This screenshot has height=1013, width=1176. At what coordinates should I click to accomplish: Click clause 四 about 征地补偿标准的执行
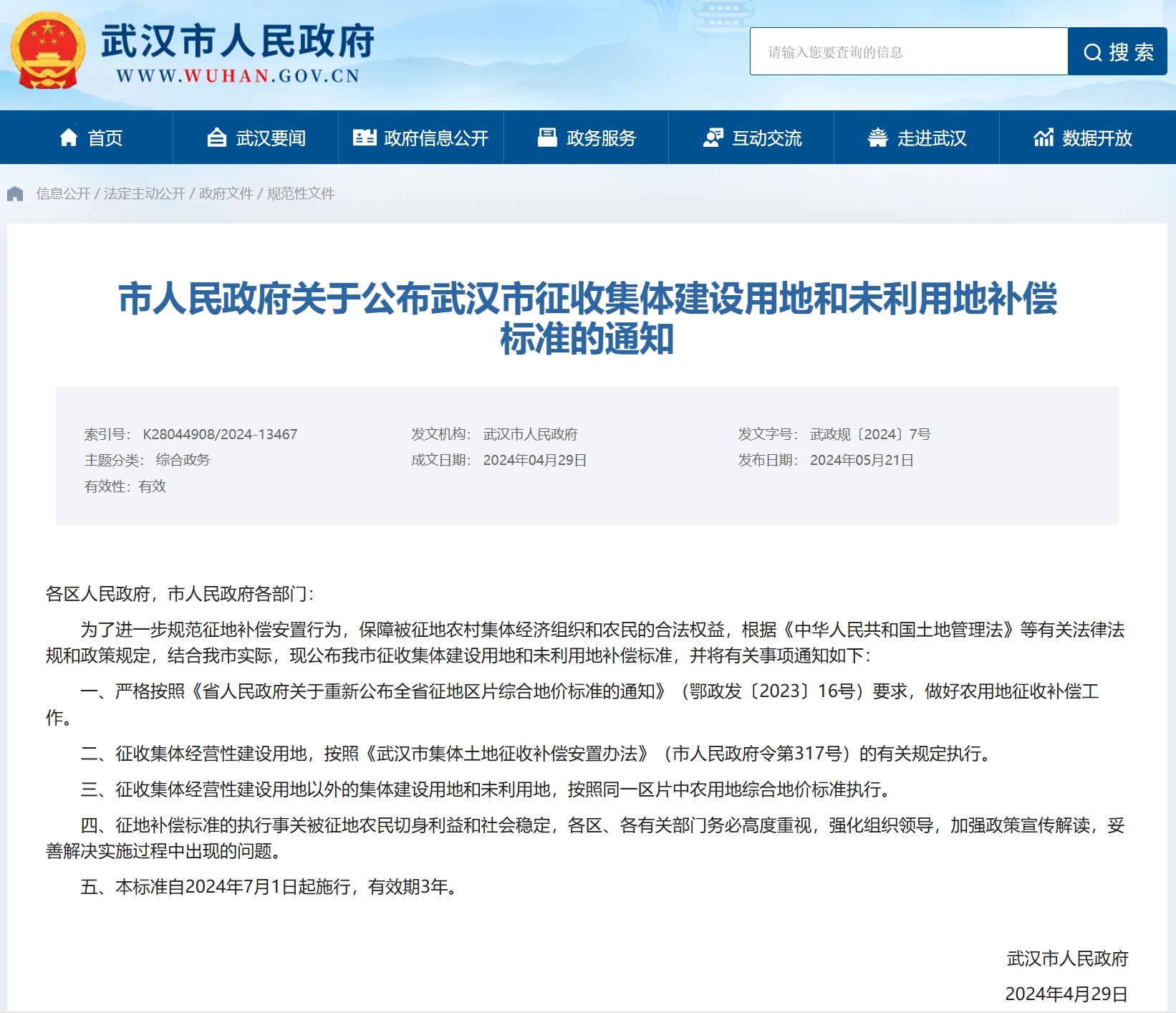coord(585,838)
